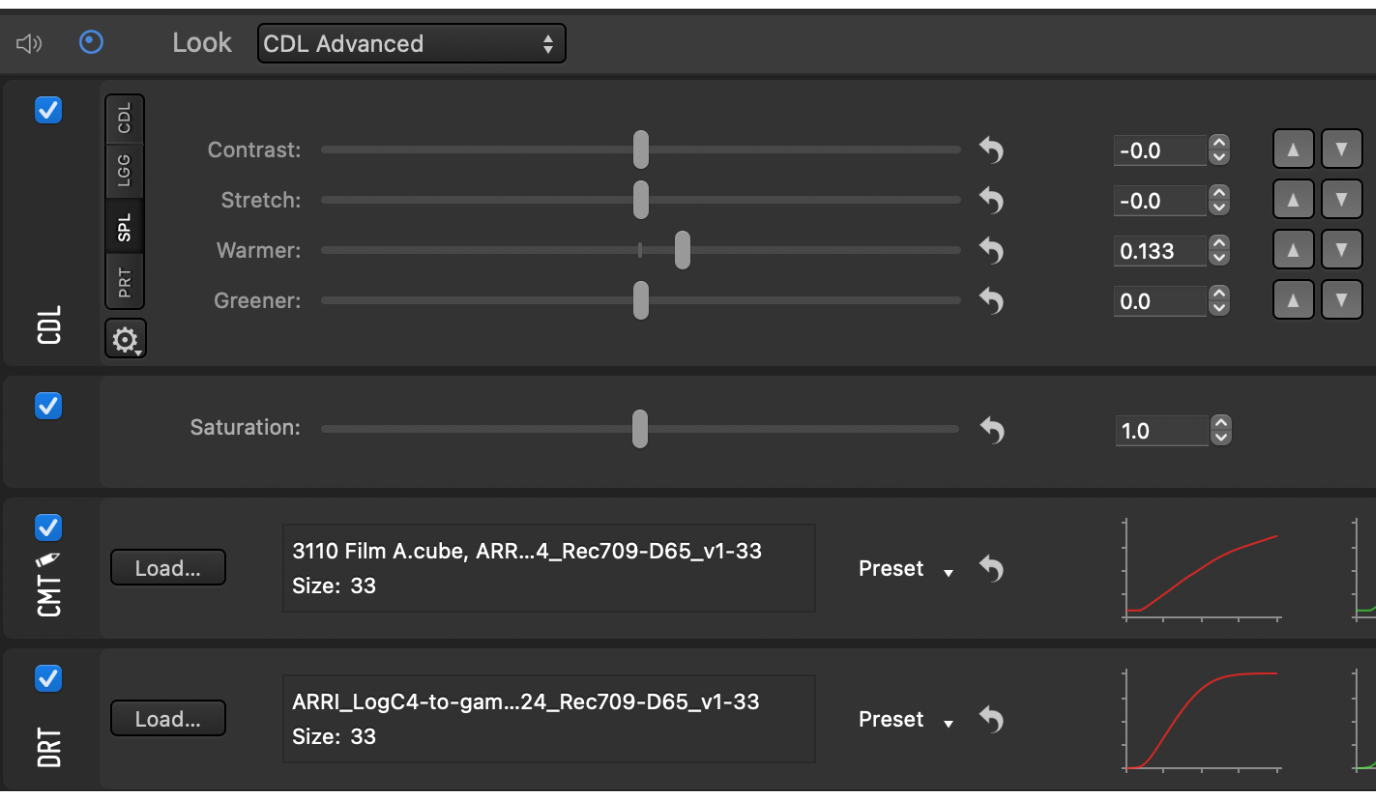Viewport: 1376px width, 800px height.
Task: Click the up triangle button for Contrast
Action: (x=1293, y=150)
